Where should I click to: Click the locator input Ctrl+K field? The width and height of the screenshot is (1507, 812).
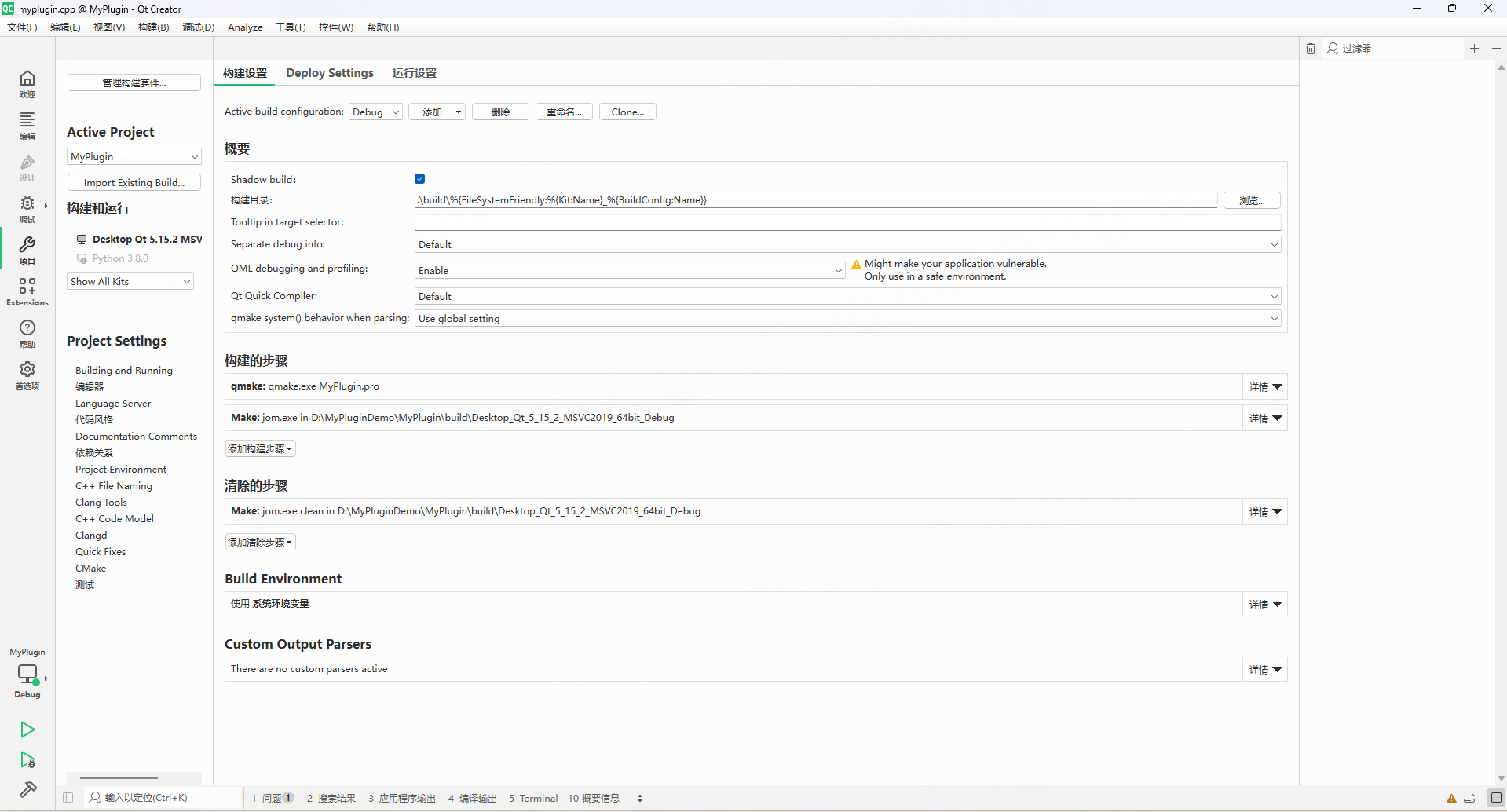coord(163,798)
